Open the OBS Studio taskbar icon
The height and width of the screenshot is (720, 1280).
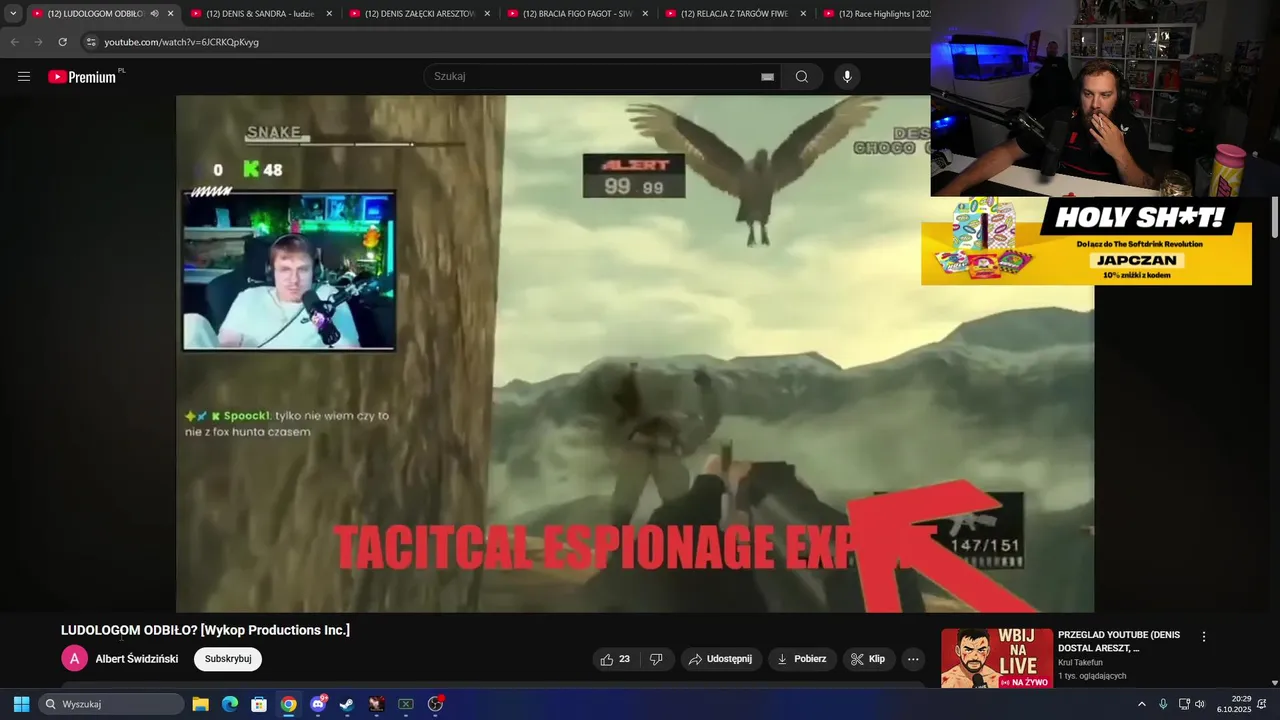[435, 704]
